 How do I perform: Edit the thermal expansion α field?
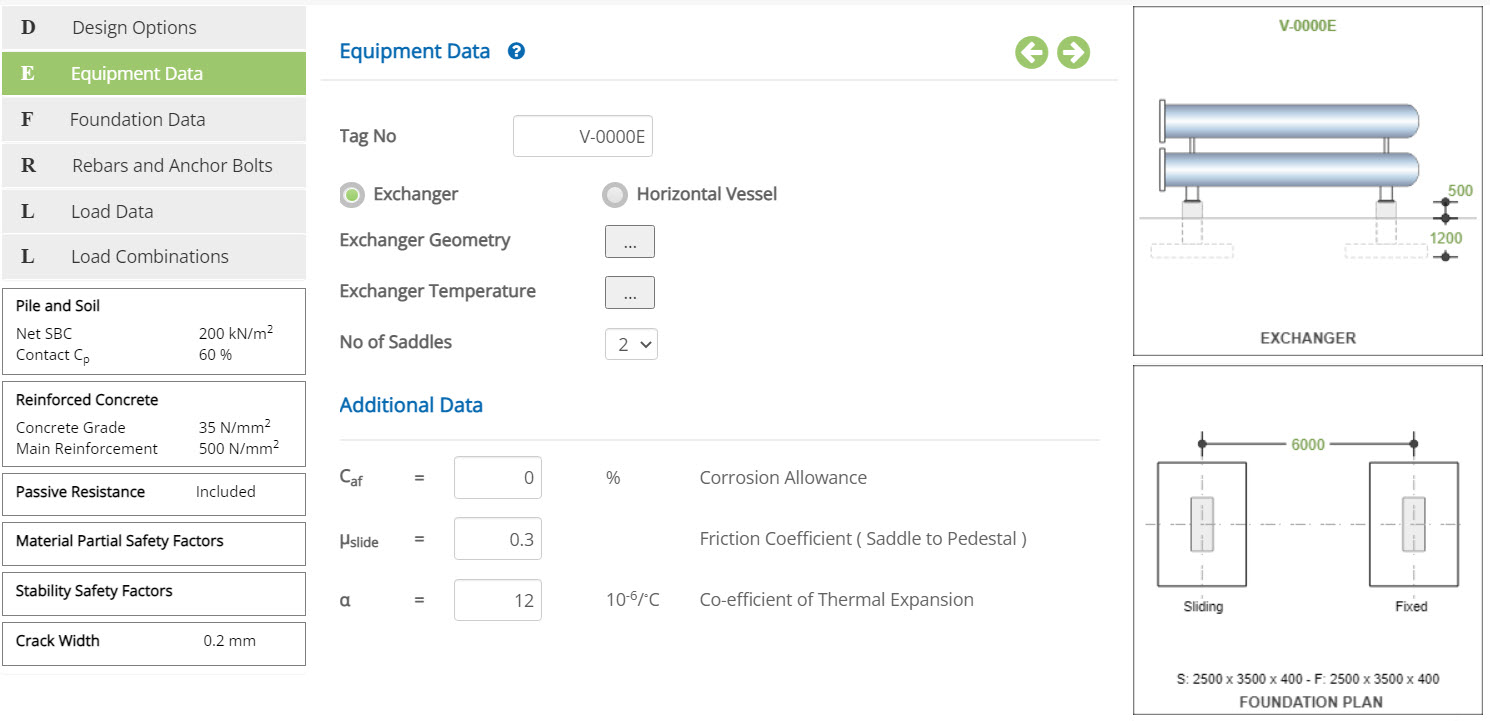coord(498,600)
